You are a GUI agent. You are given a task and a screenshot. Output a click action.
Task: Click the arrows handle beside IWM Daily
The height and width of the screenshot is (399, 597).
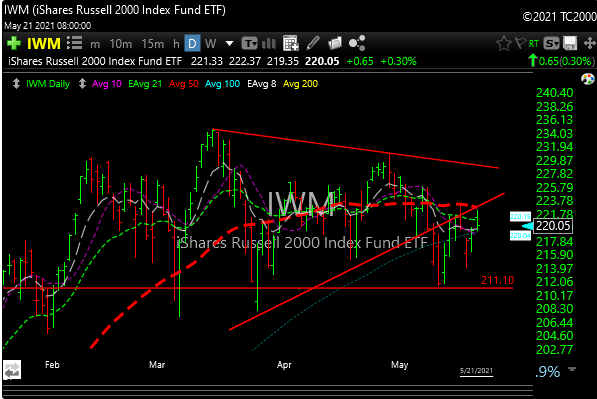click(x=16, y=84)
